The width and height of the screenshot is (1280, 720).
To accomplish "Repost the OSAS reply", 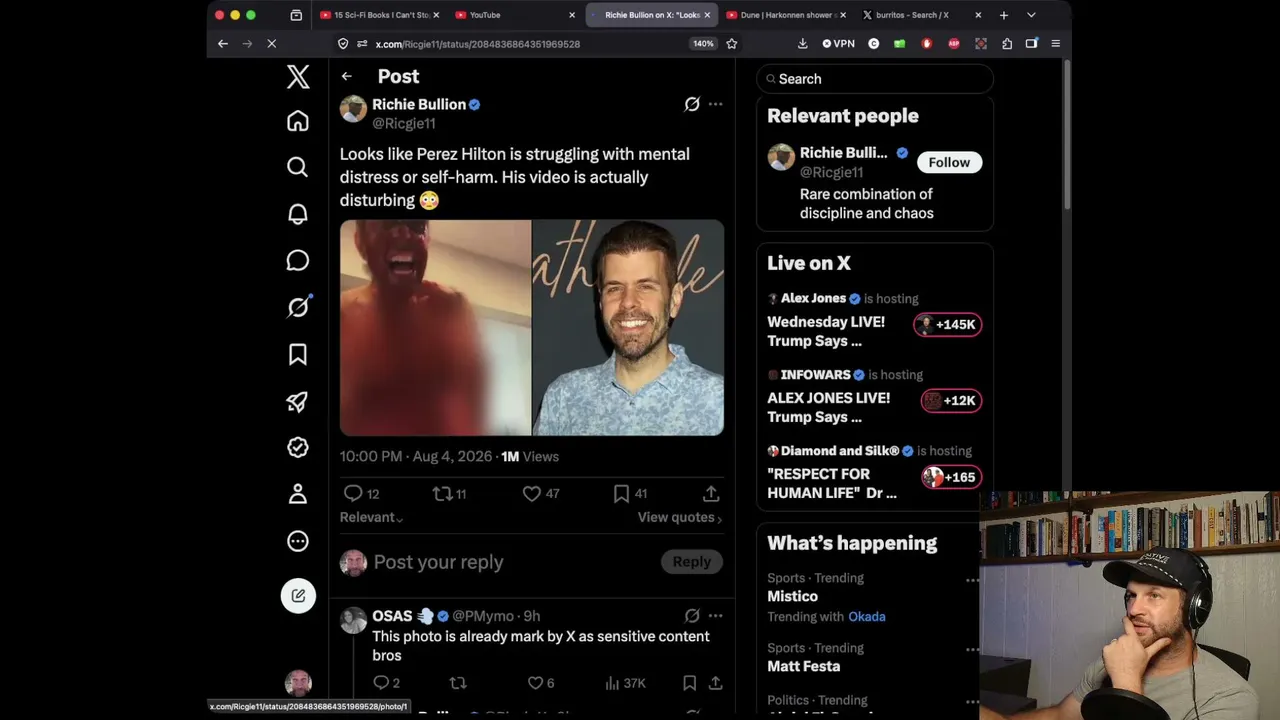I will pos(458,684).
